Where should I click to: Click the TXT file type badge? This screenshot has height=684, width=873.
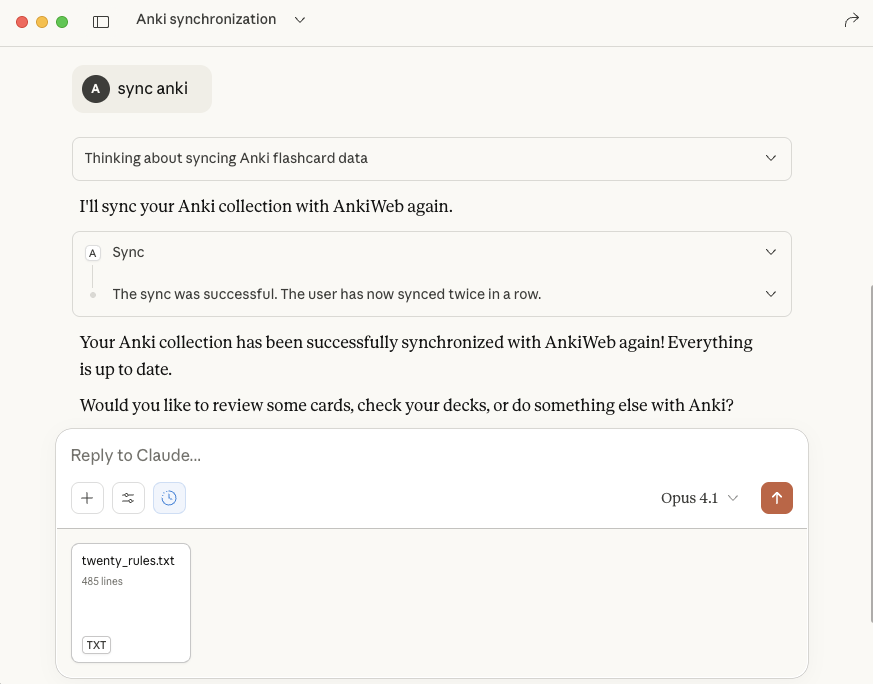click(97, 645)
